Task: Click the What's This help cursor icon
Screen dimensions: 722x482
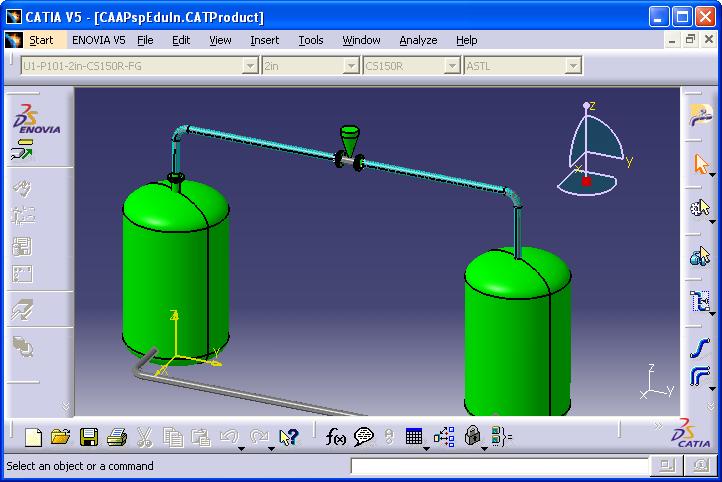Action: point(289,436)
